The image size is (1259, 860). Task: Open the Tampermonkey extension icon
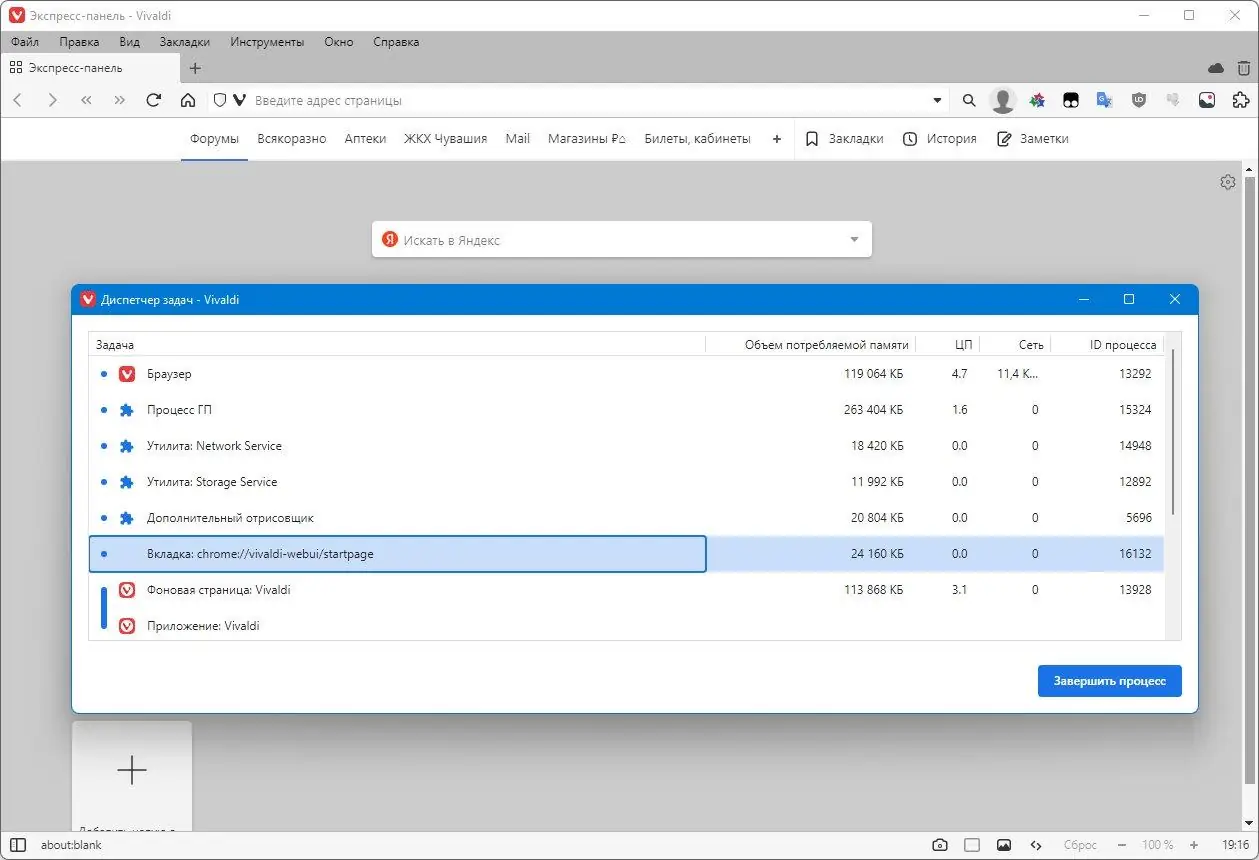click(x=1071, y=100)
